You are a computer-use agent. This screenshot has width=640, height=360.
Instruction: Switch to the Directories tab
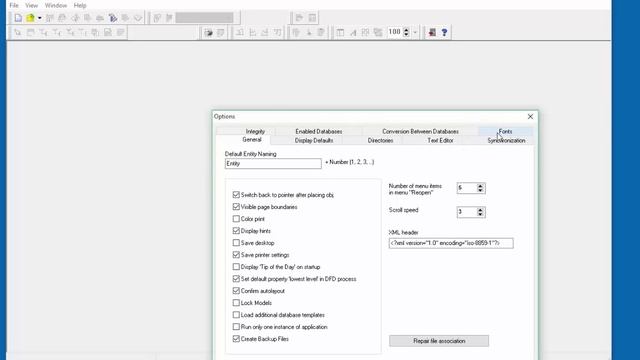tap(380, 140)
